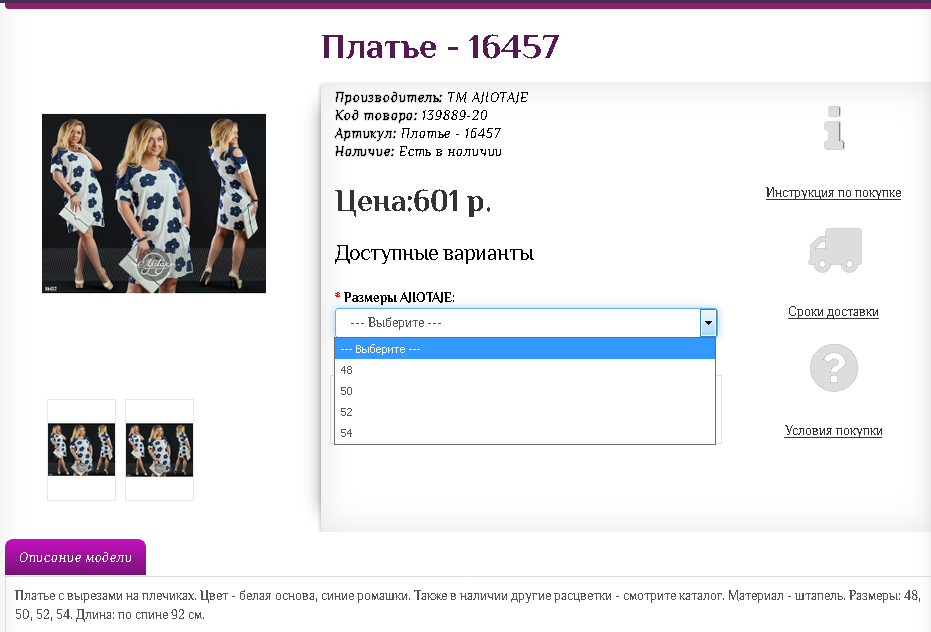Click the info icon above purchase instructions
The height and width of the screenshot is (632, 931).
coord(834,128)
